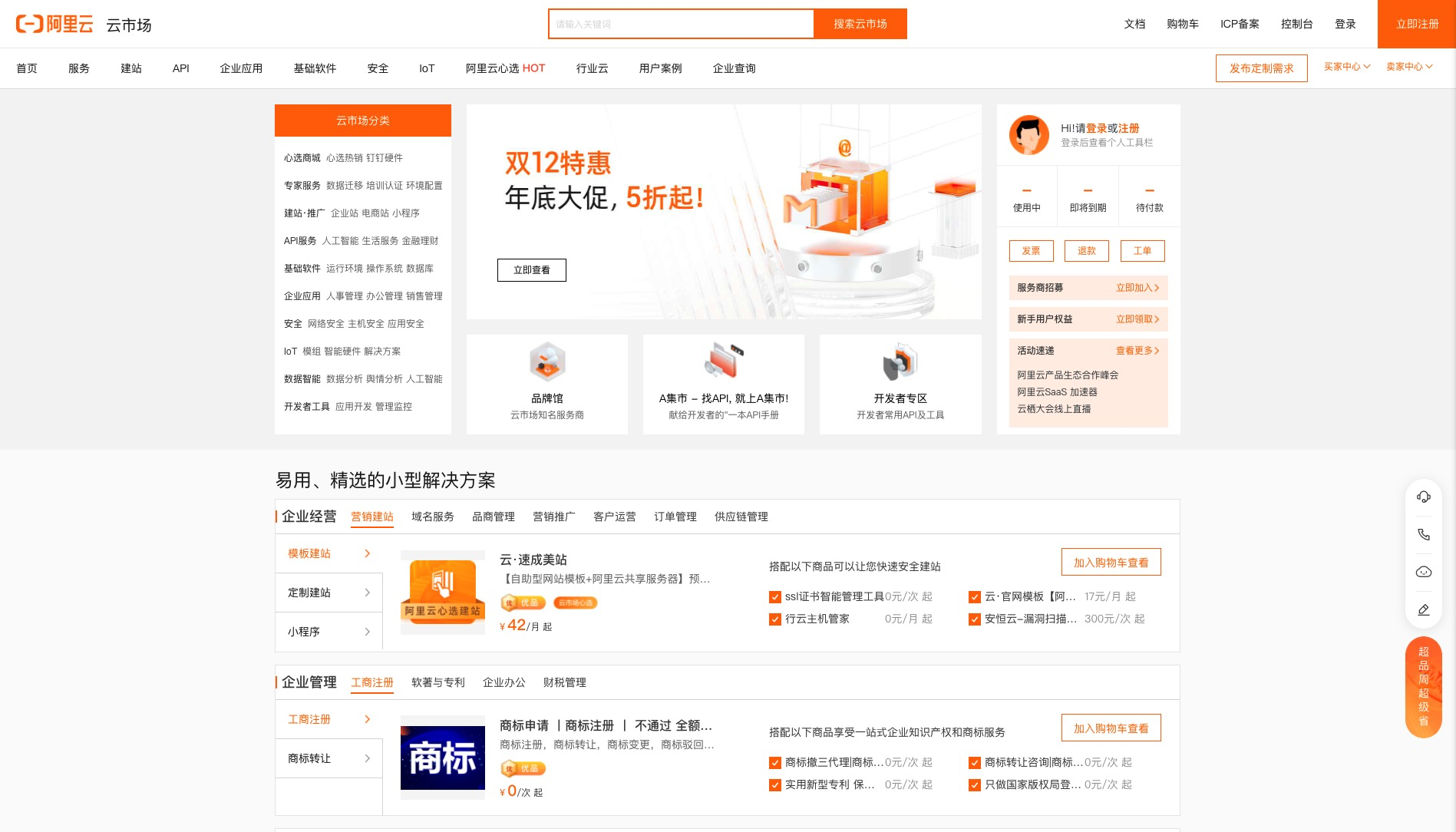Click the 超品周超级省 floating banner
1456x832 pixels.
(x=1423, y=687)
